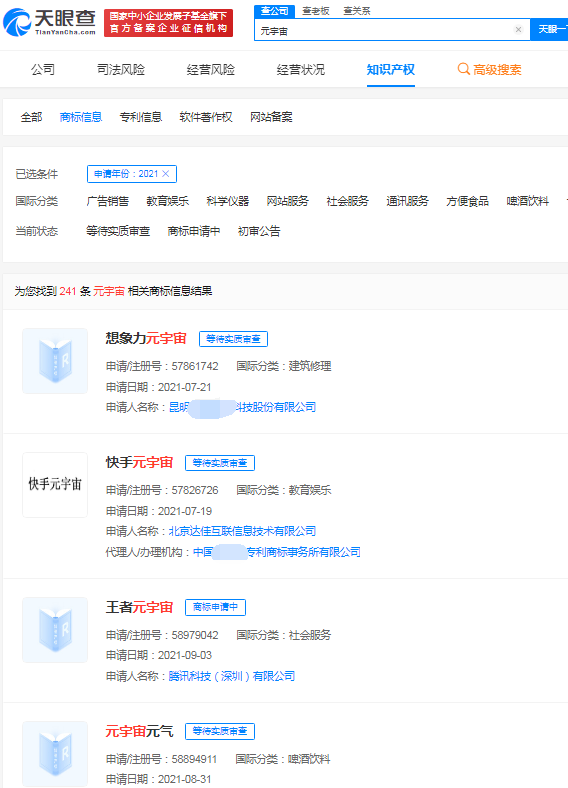Clear the search box with the X icon
Viewport: 568px width, 788px height.
pyautogui.click(x=518, y=30)
